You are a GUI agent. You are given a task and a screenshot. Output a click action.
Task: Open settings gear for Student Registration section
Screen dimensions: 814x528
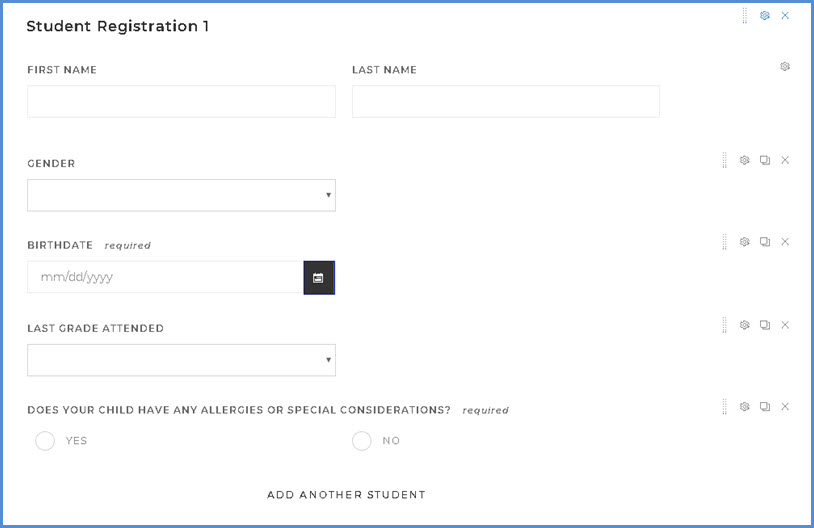point(765,16)
